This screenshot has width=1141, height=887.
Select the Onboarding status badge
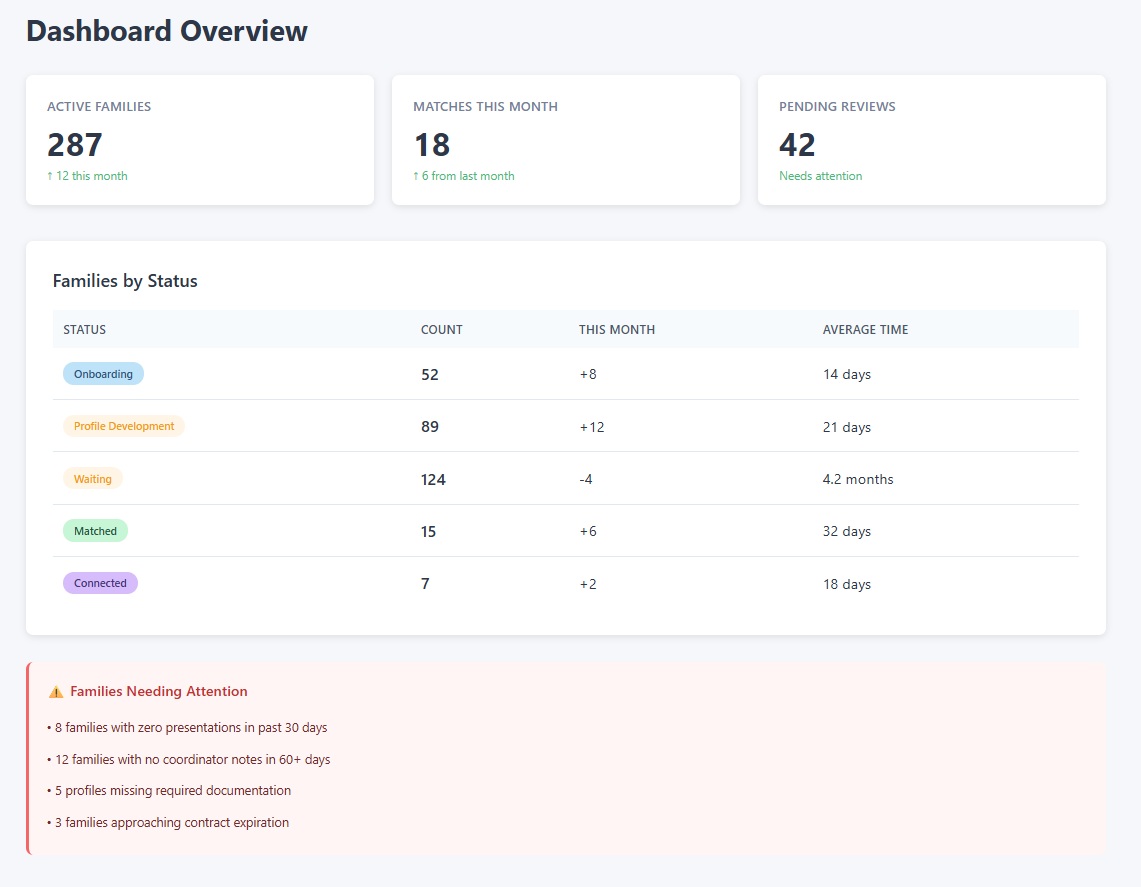point(103,374)
